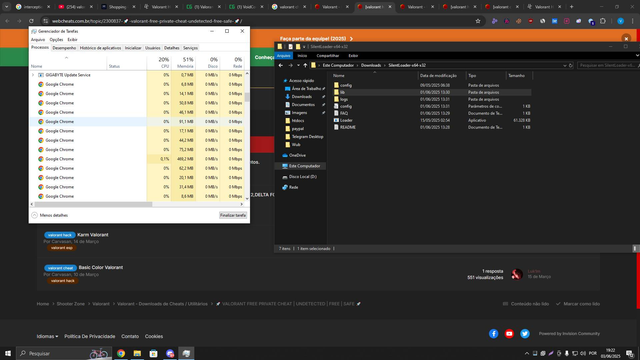The image size is (640, 360).
Task: Click Up arrow in File Explorer
Action: (x=305, y=65)
